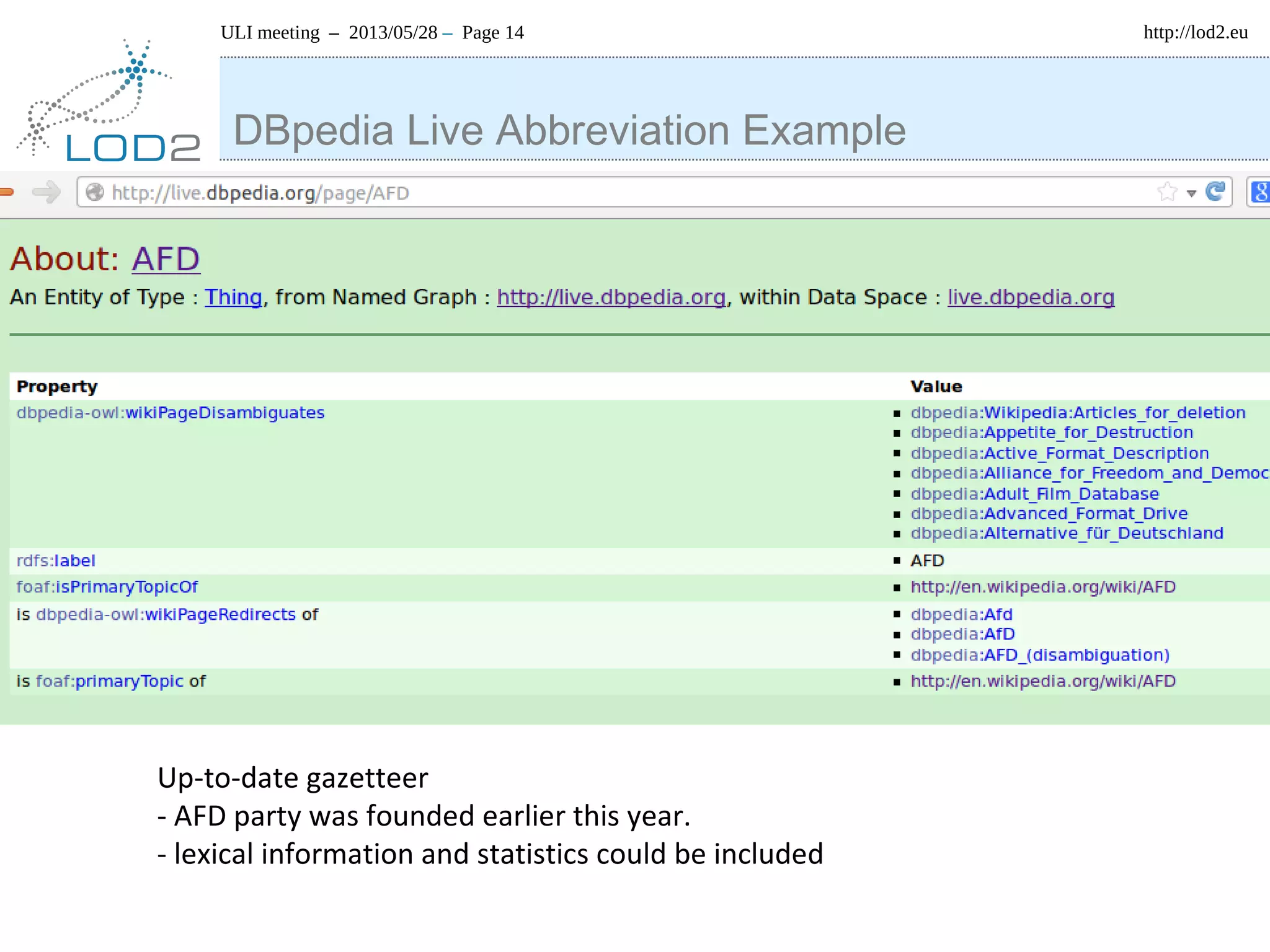Open dbpedia:Appetite_for_Destruction link
This screenshot has height=952, width=1270.
pos(1052,433)
